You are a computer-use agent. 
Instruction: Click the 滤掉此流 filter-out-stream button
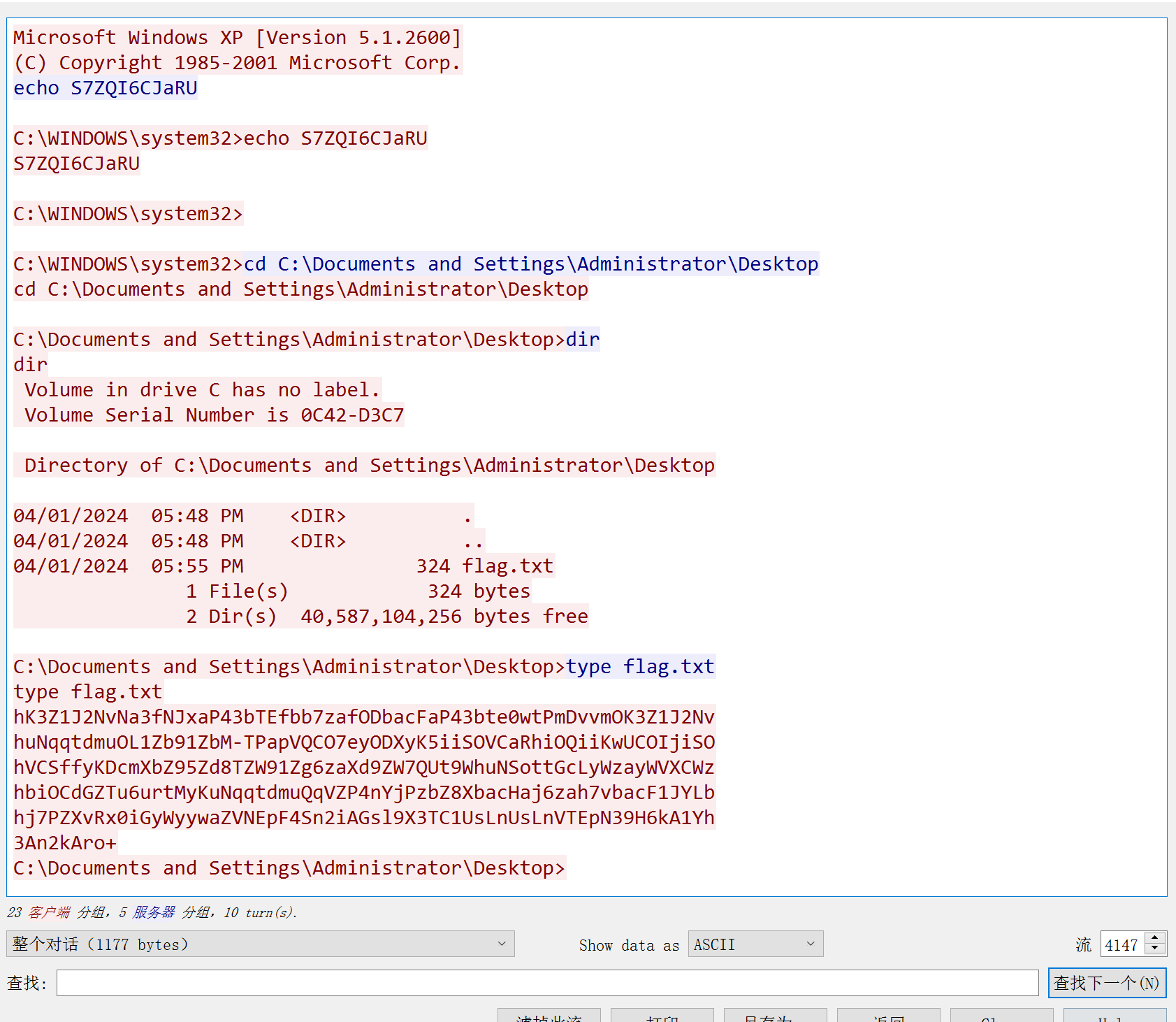tap(549, 1016)
